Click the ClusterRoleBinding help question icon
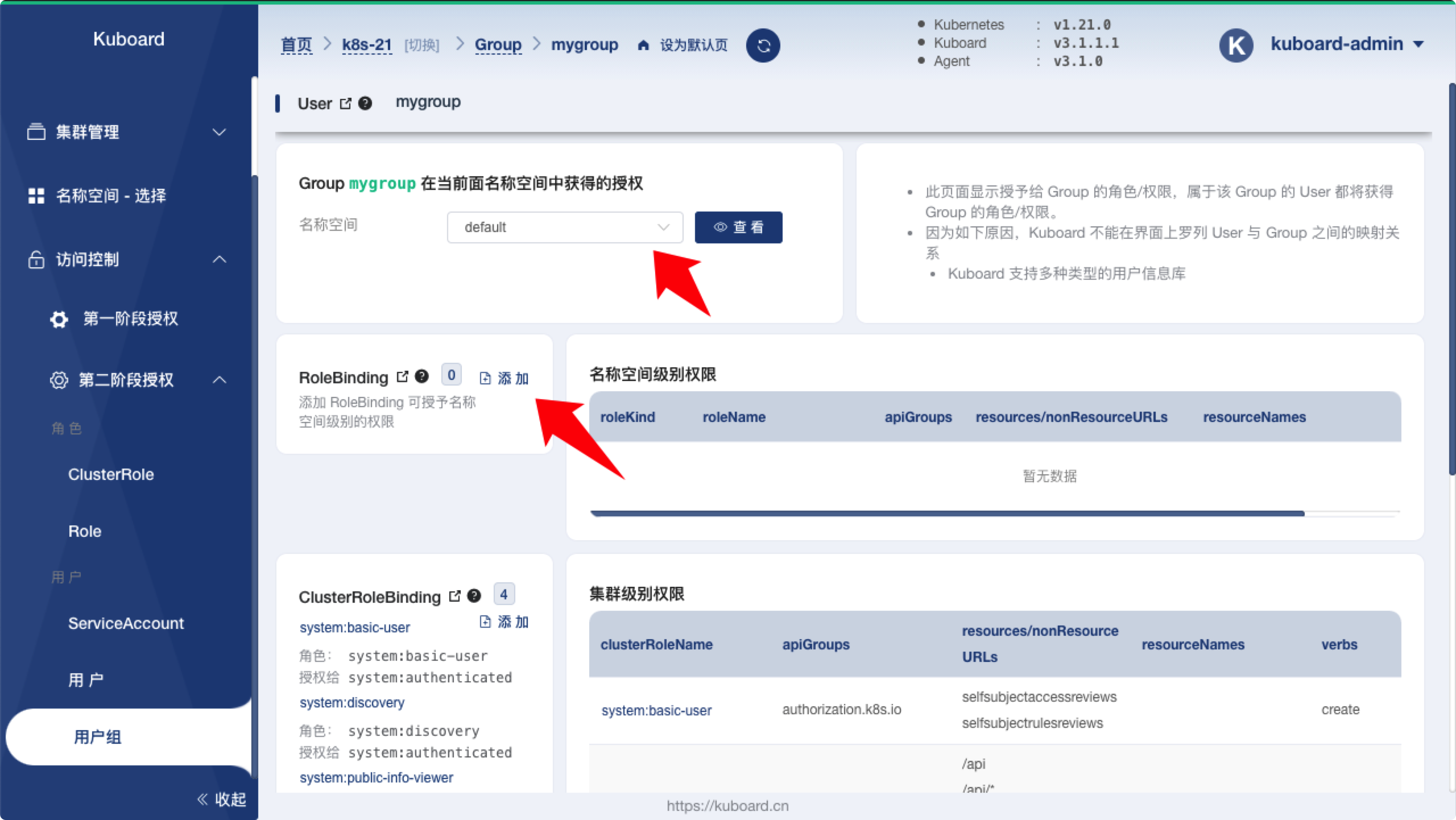 (474, 596)
